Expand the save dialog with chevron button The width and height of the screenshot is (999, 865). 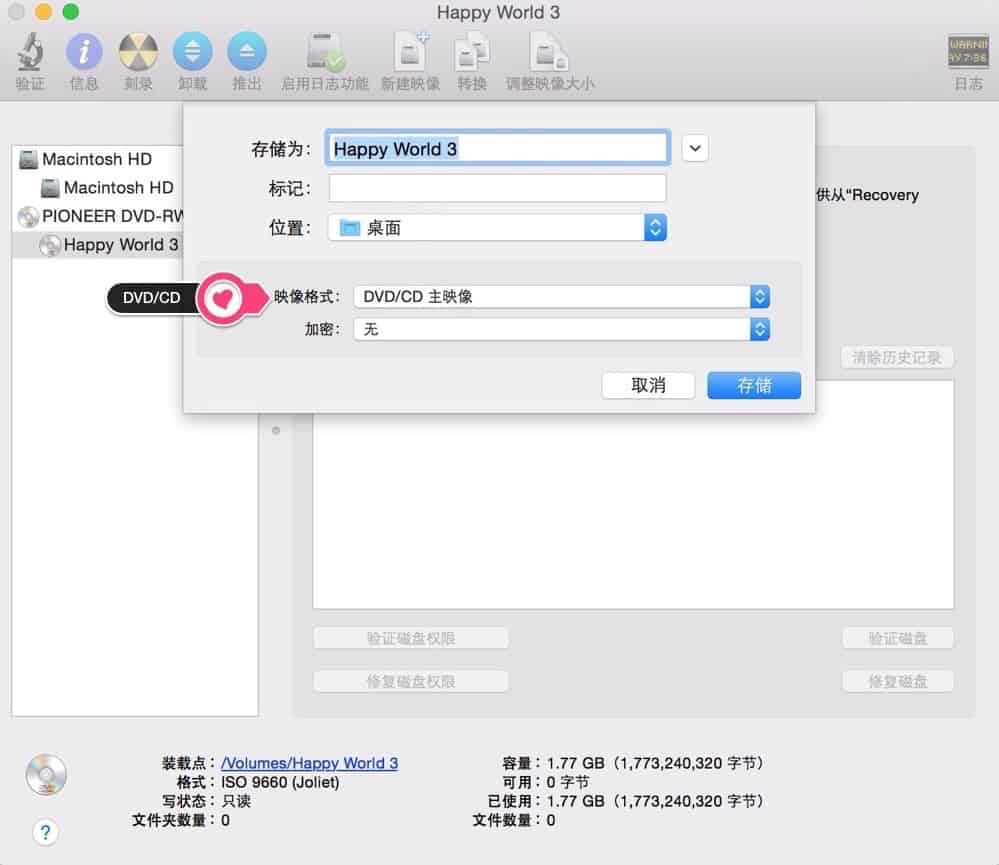(695, 148)
